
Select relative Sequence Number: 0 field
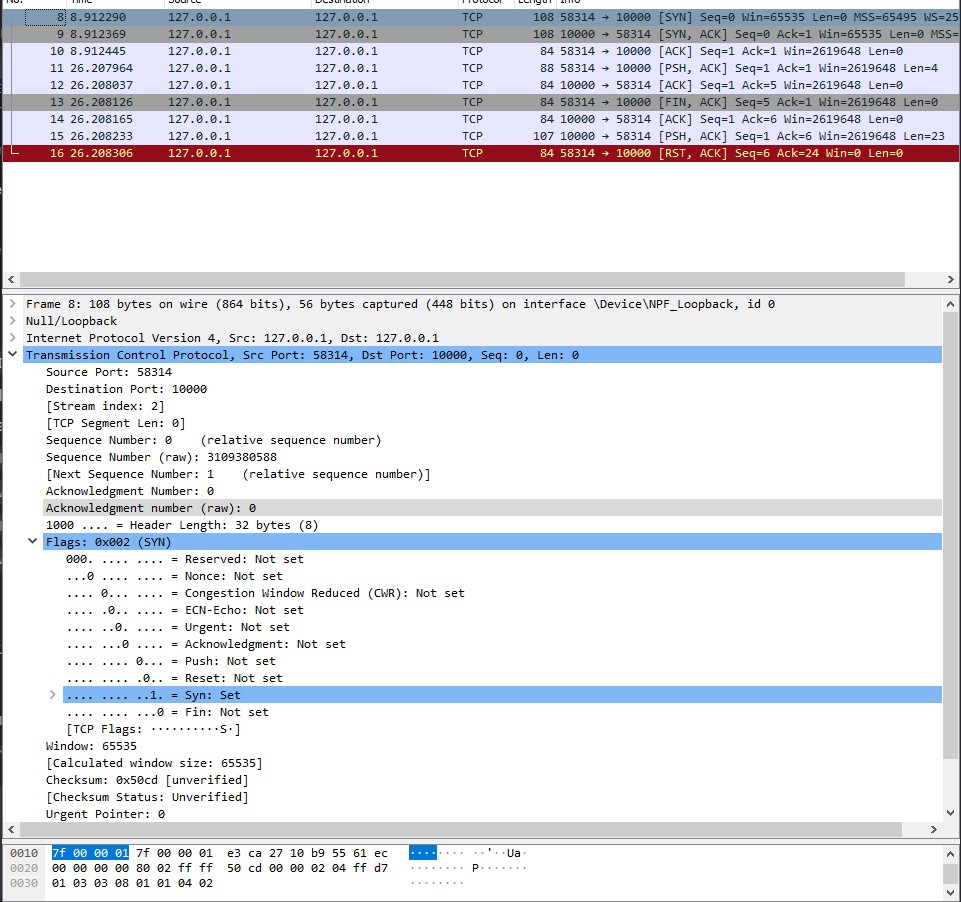[x=213, y=441]
